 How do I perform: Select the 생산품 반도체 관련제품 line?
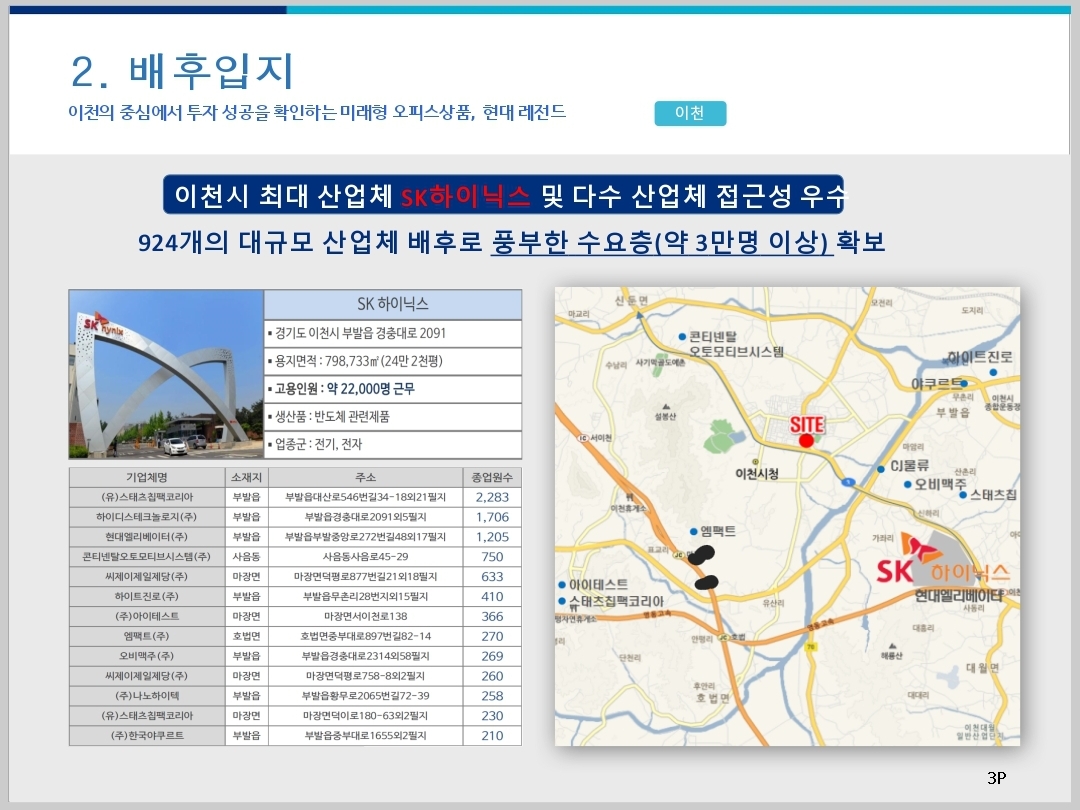(x=393, y=417)
